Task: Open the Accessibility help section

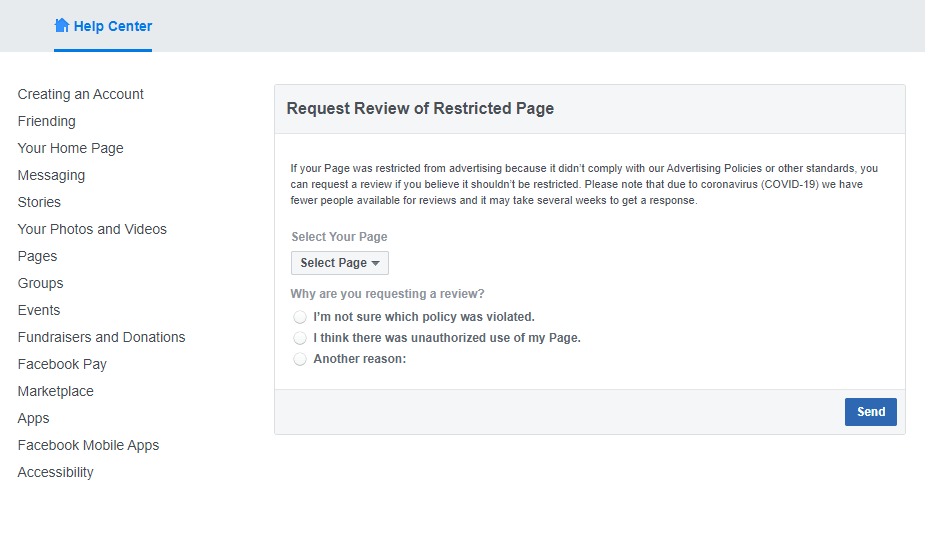Action: pyautogui.click(x=55, y=473)
